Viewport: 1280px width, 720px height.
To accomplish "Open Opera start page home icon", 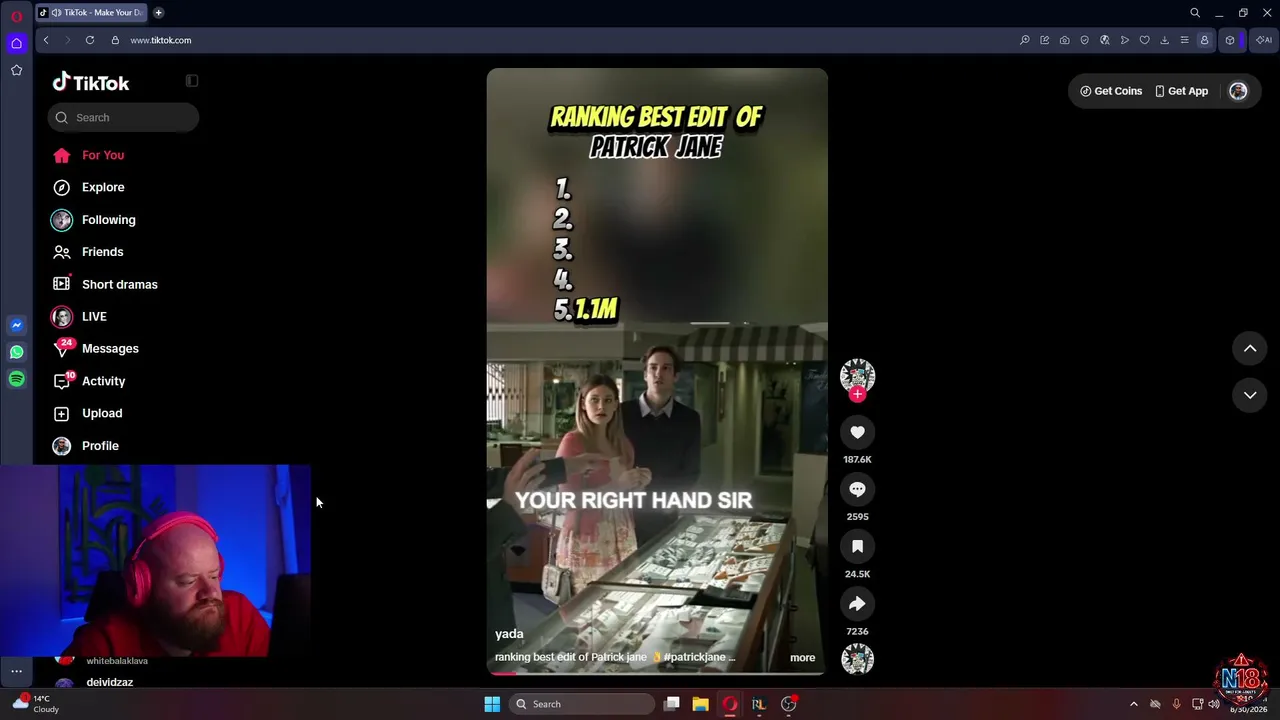I will point(16,43).
